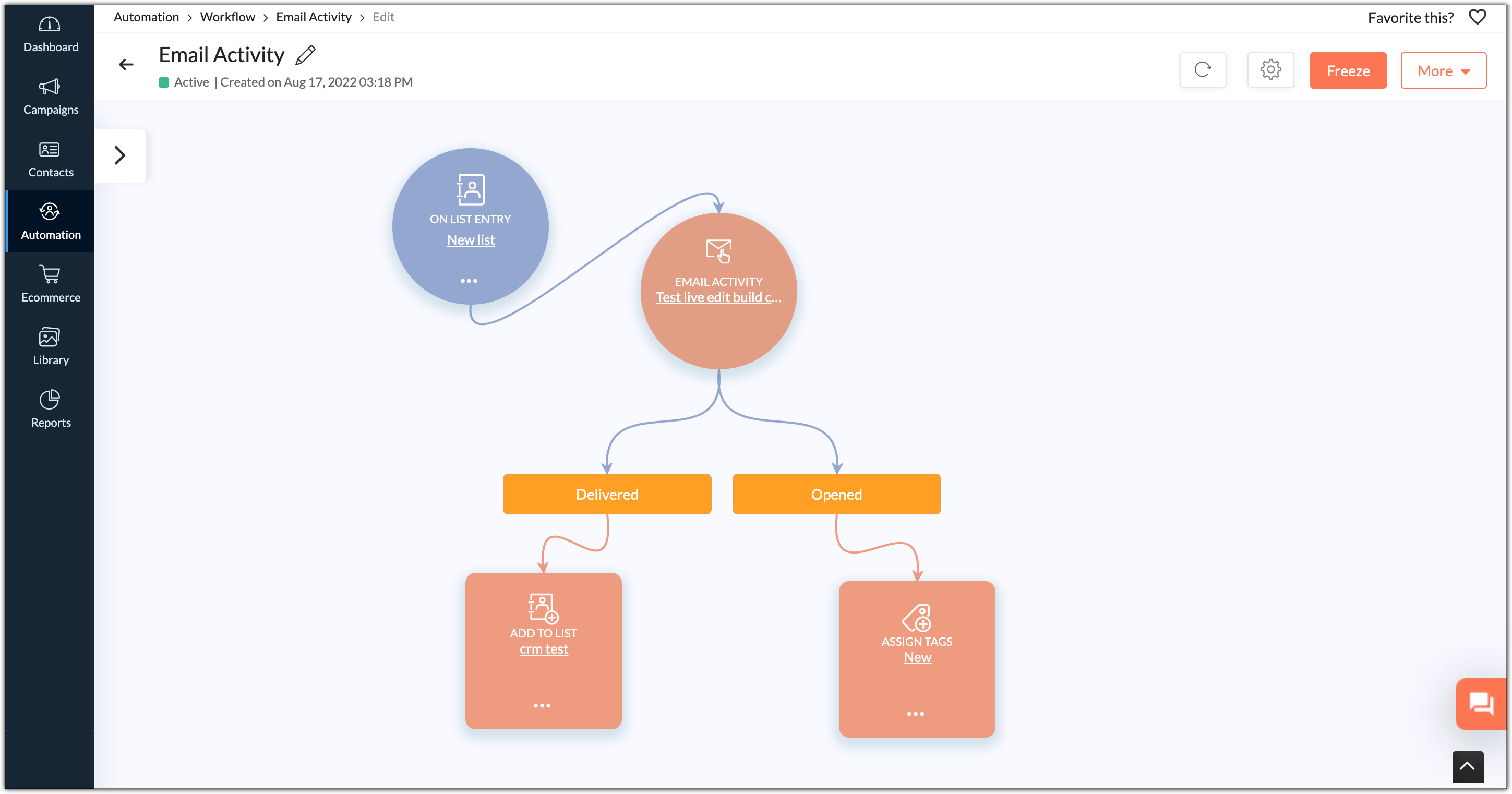The image size is (1512, 794).
Task: Open options dots on Assign Tags node
Action: [x=915, y=714]
